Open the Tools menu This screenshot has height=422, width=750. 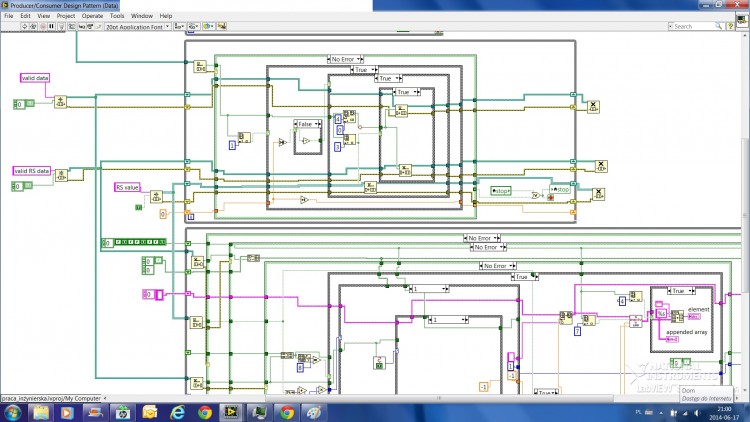117,16
